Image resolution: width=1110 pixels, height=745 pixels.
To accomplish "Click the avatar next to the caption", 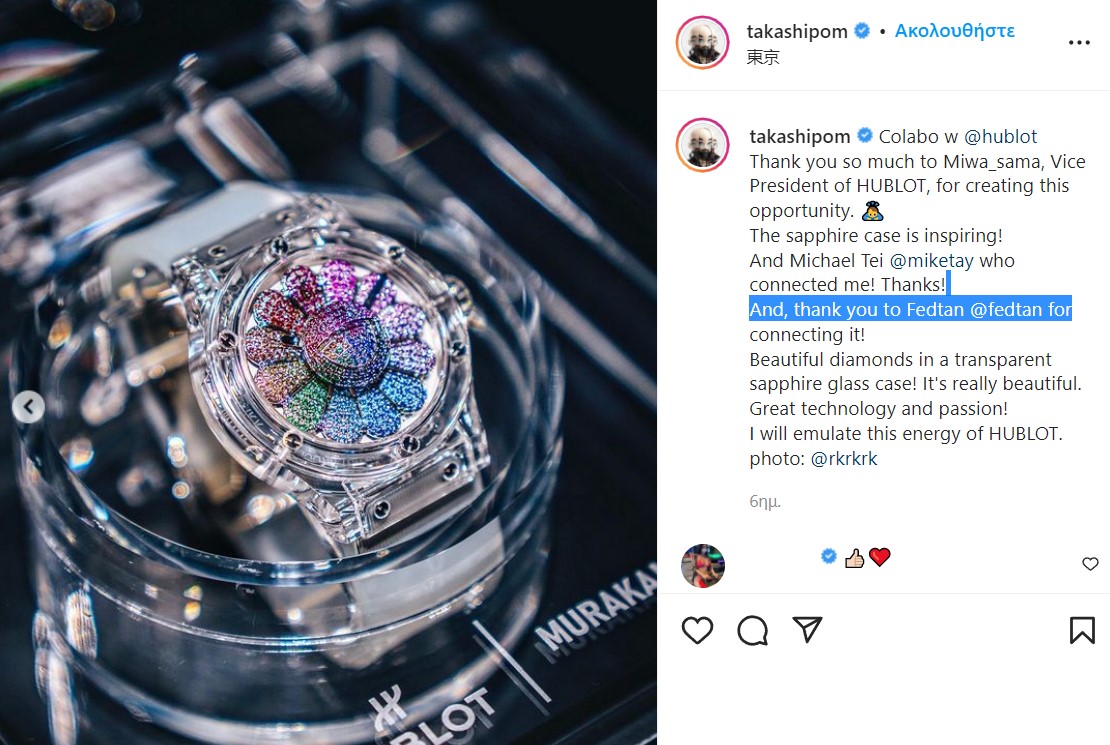I will [x=702, y=145].
